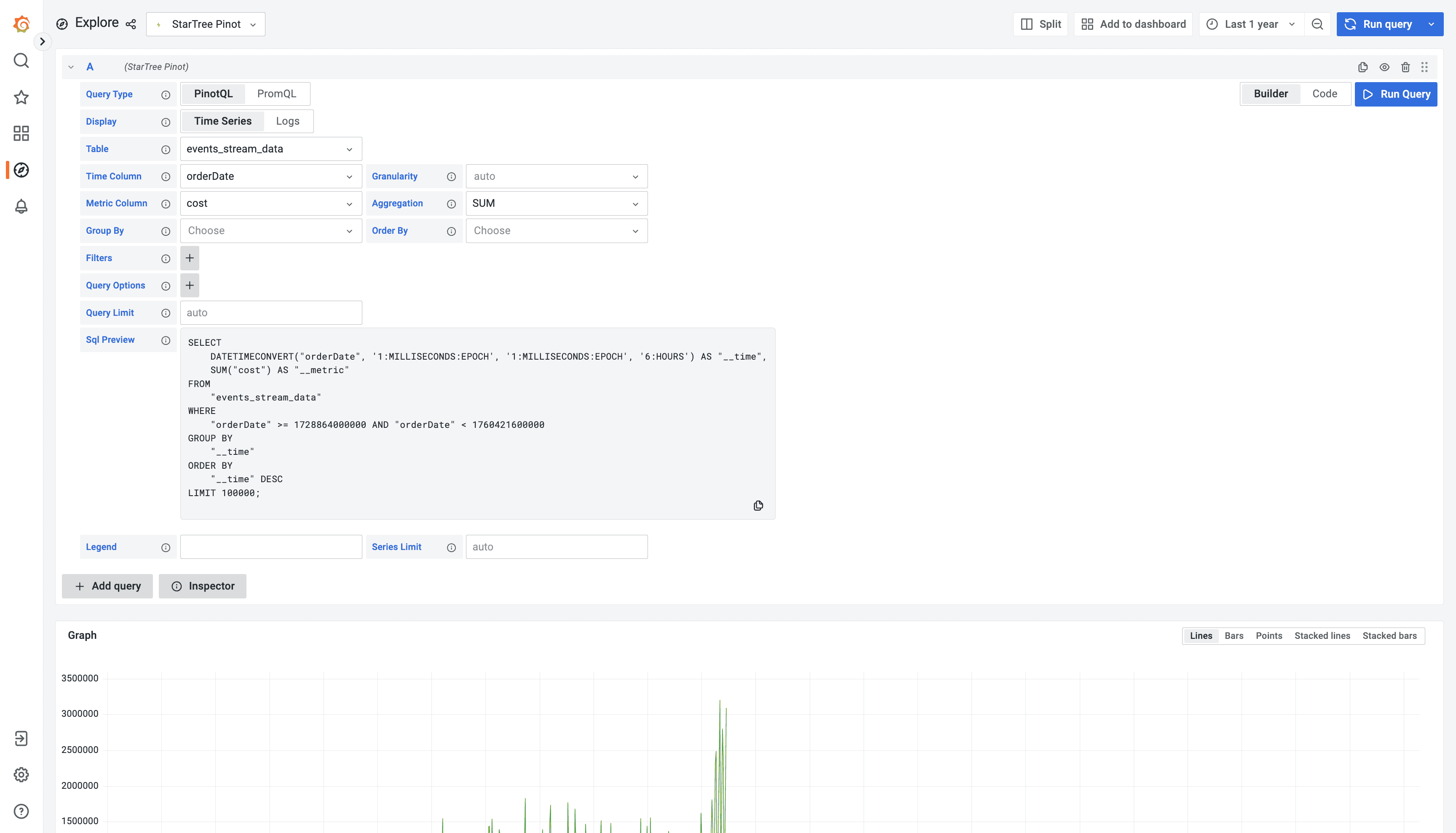Switch to Code mode
Image resolution: width=1456 pixels, height=833 pixels.
1325,94
